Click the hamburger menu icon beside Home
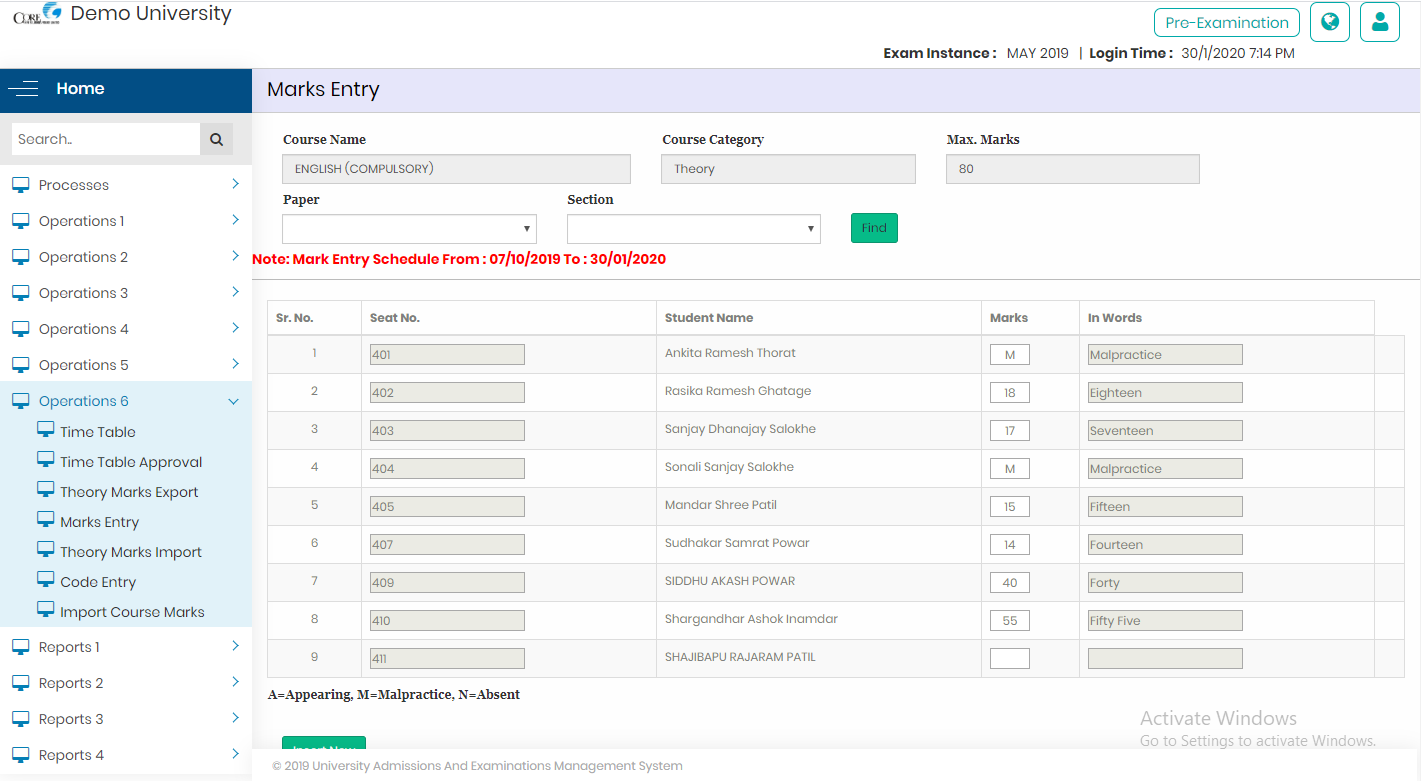The image size is (1421, 781). pos(23,89)
